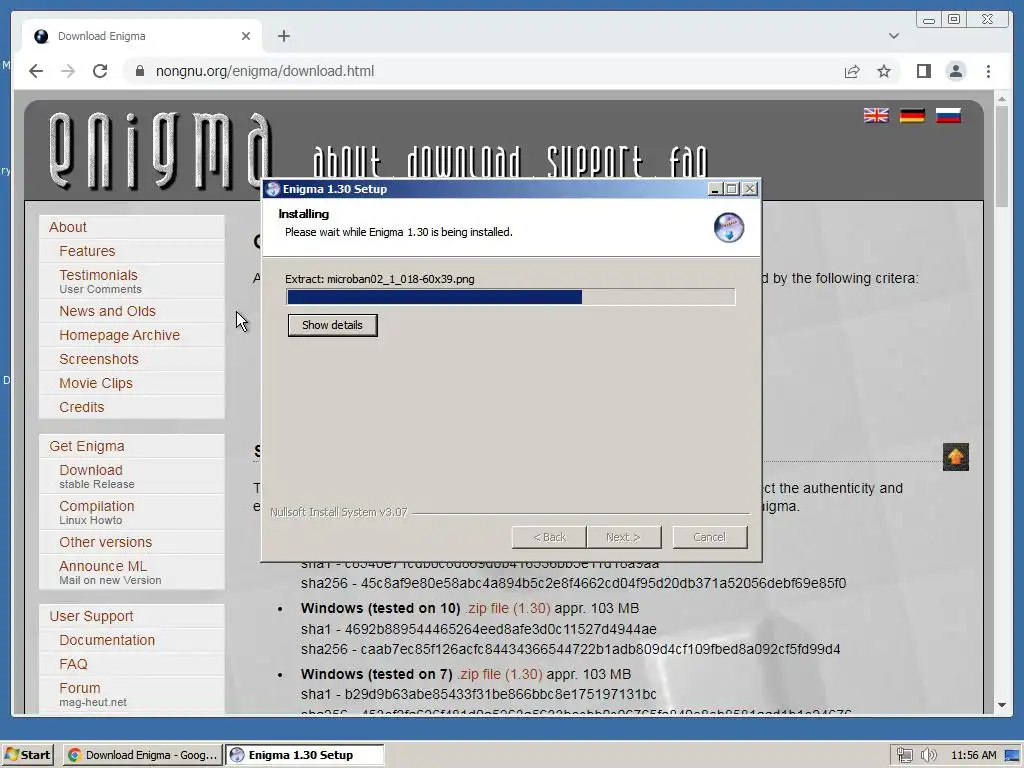This screenshot has height=768, width=1024.
Task: Open the 'support' header menu
Action: point(594,161)
